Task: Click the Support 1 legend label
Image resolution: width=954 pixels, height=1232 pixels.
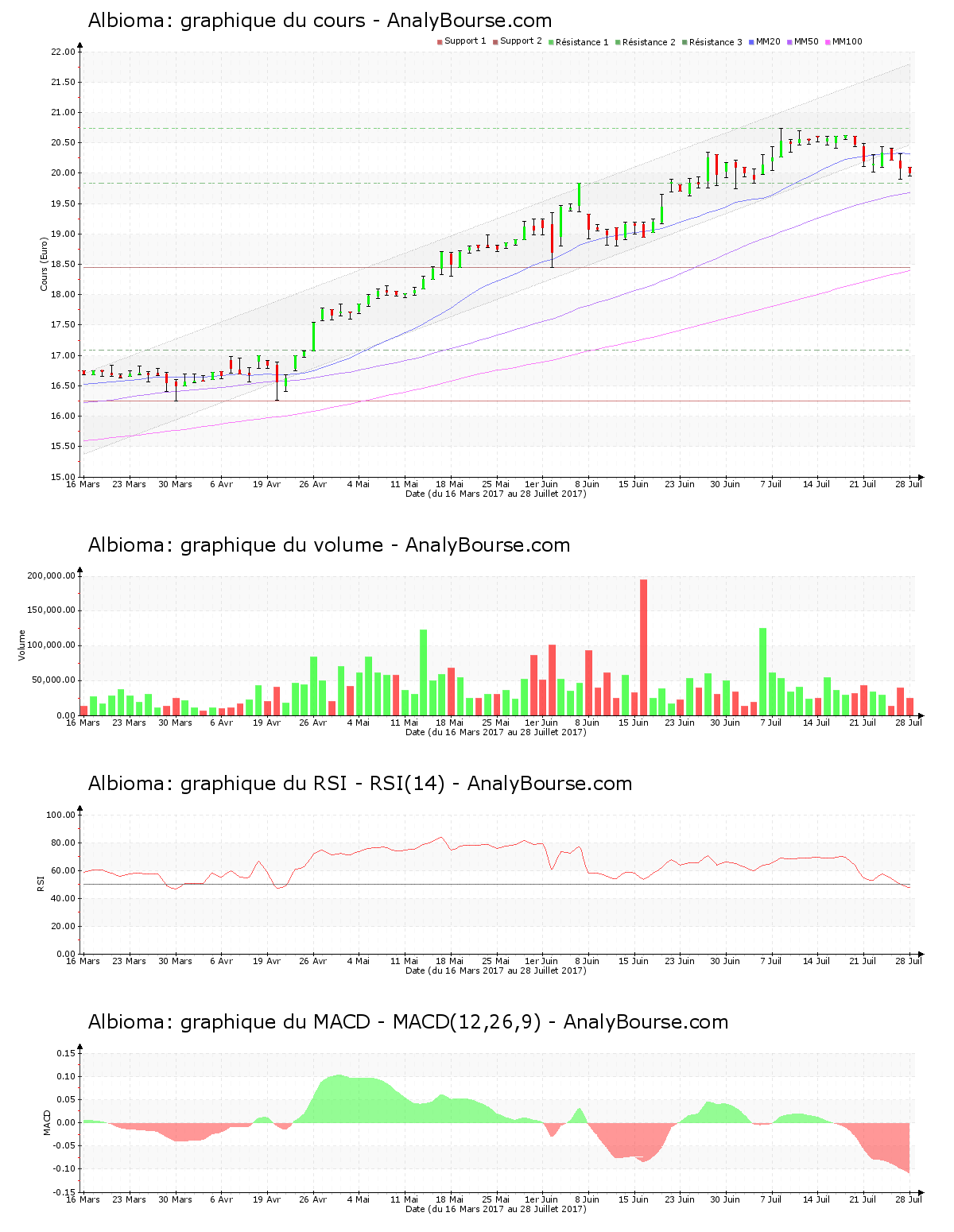Action: 465,41
